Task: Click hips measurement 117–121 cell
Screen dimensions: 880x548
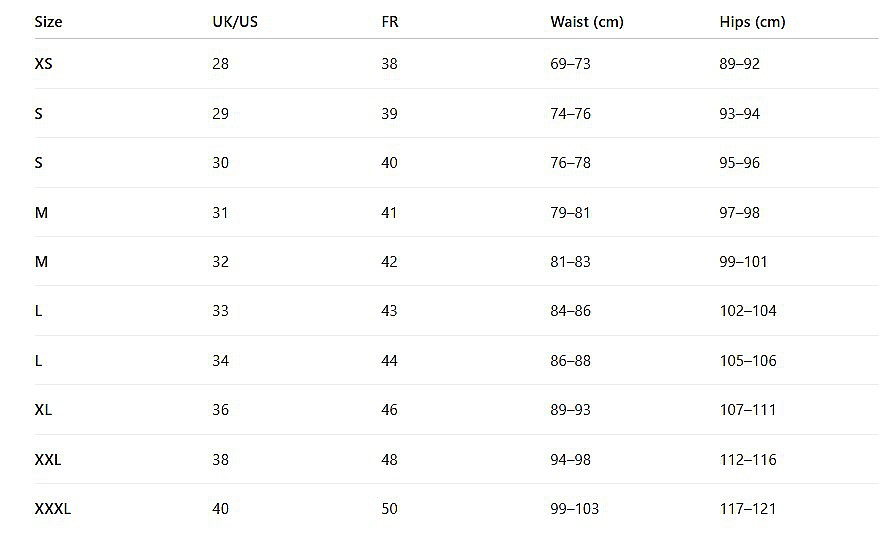Action: point(748,509)
